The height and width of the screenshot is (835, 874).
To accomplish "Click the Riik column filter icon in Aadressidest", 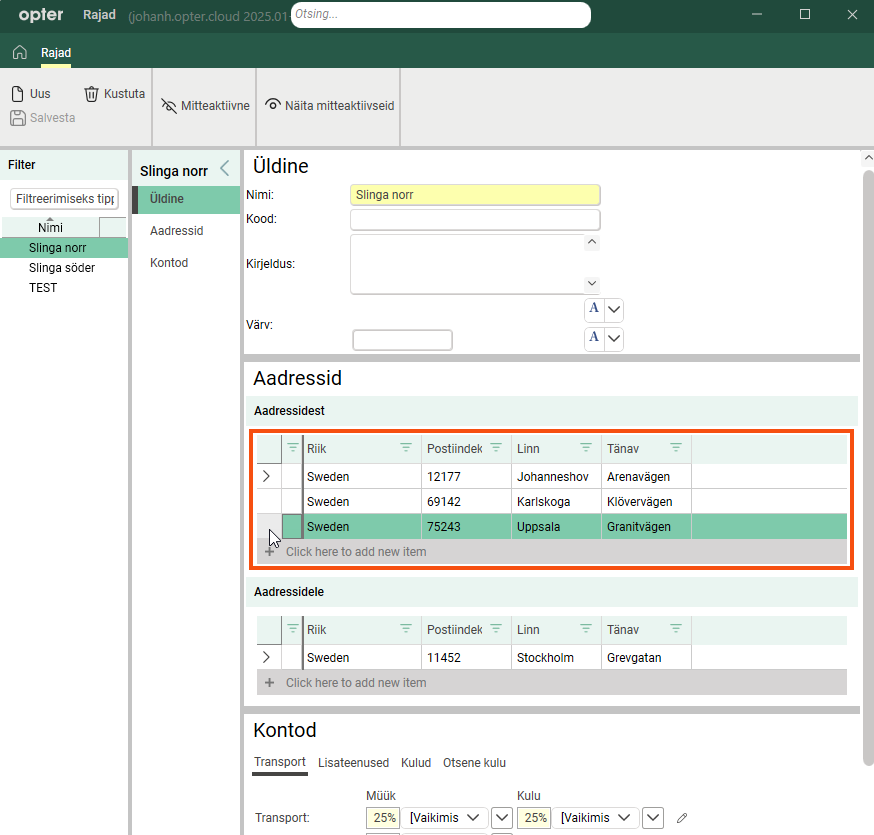I will point(406,448).
